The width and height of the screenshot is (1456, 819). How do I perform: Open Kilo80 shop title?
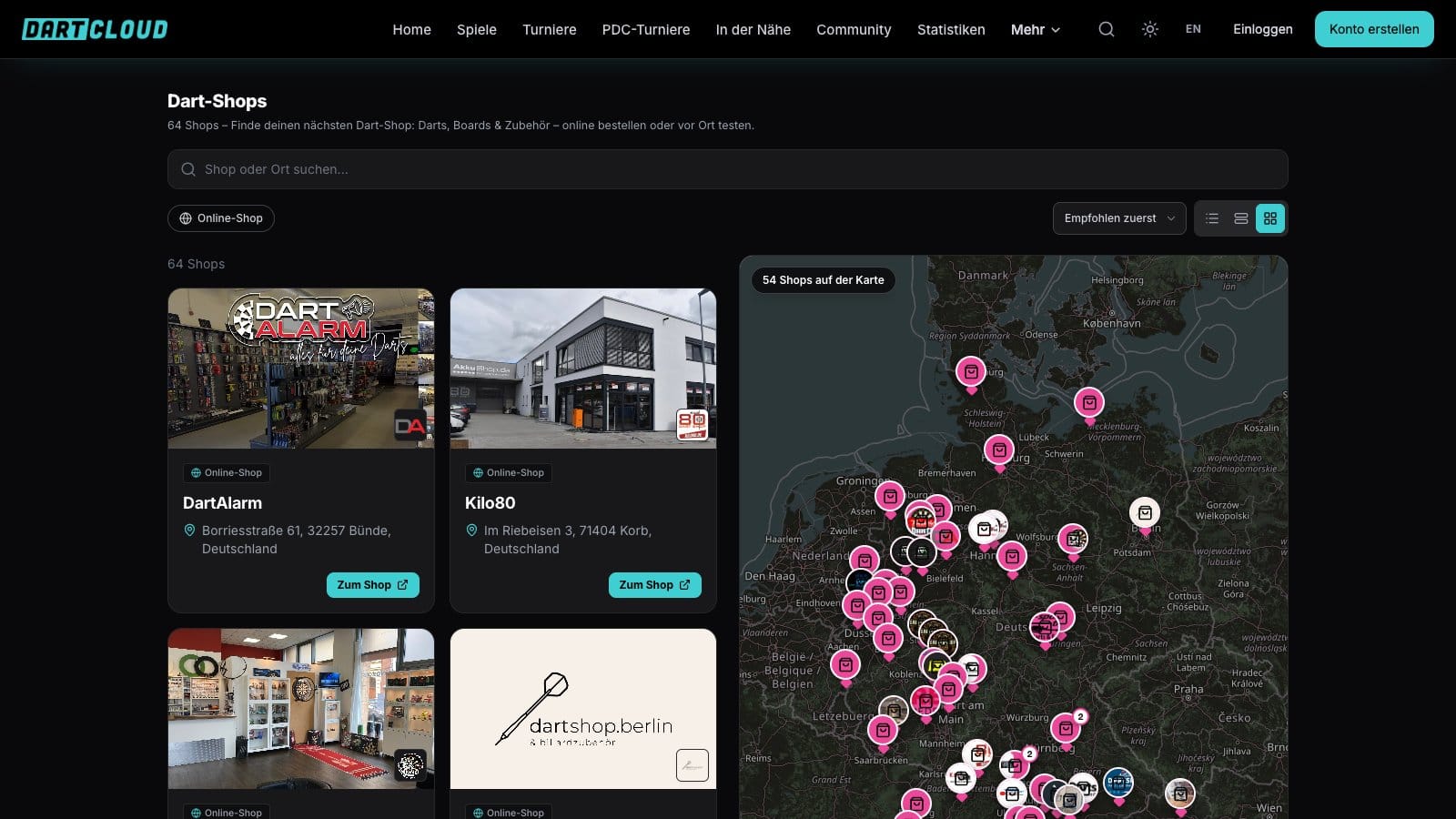point(490,503)
